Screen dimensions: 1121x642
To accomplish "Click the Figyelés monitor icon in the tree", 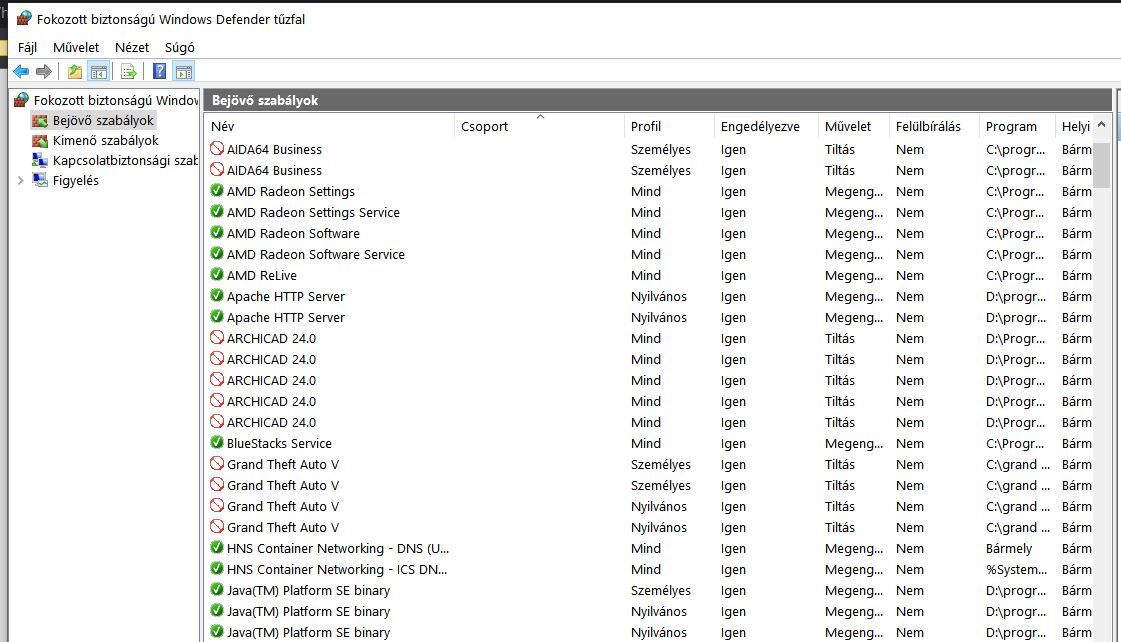I will (x=40, y=180).
